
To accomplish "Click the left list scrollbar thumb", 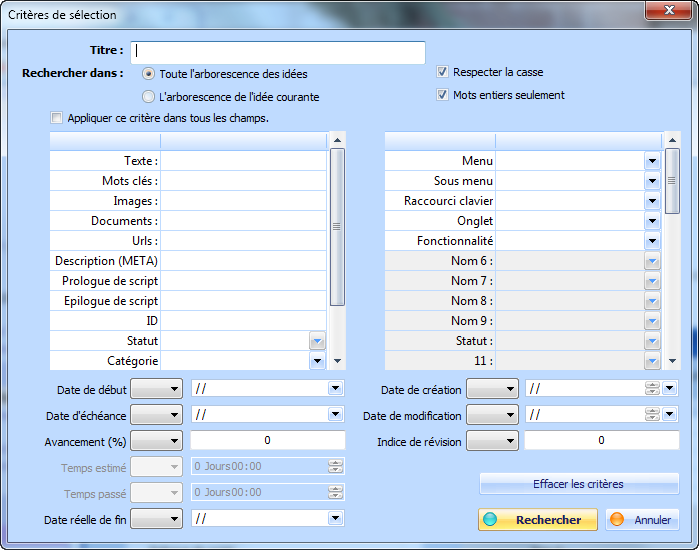I will [337, 227].
